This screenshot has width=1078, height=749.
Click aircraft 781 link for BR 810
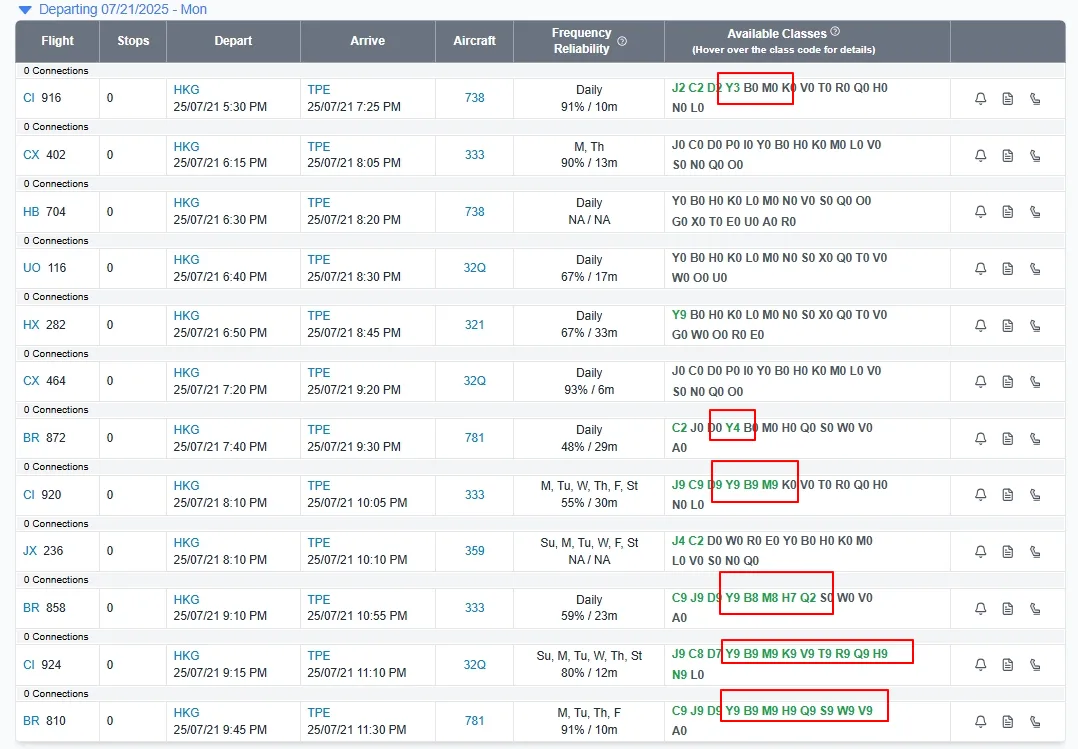click(474, 721)
